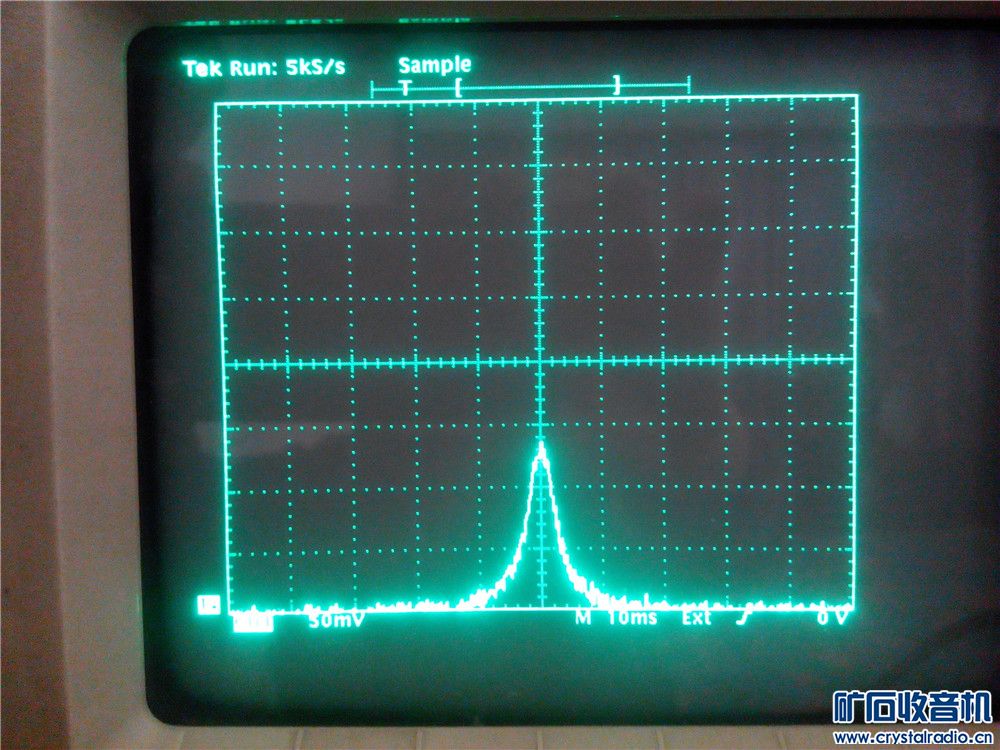This screenshot has height=750, width=1000.
Task: Open the www.crystalradio.cn link
Action: coord(913,738)
